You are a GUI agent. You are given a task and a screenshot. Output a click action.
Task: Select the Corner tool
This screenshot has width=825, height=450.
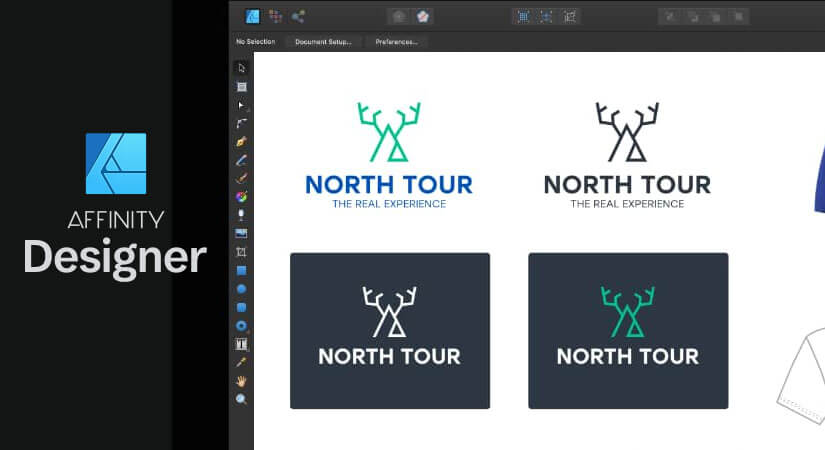(242, 124)
